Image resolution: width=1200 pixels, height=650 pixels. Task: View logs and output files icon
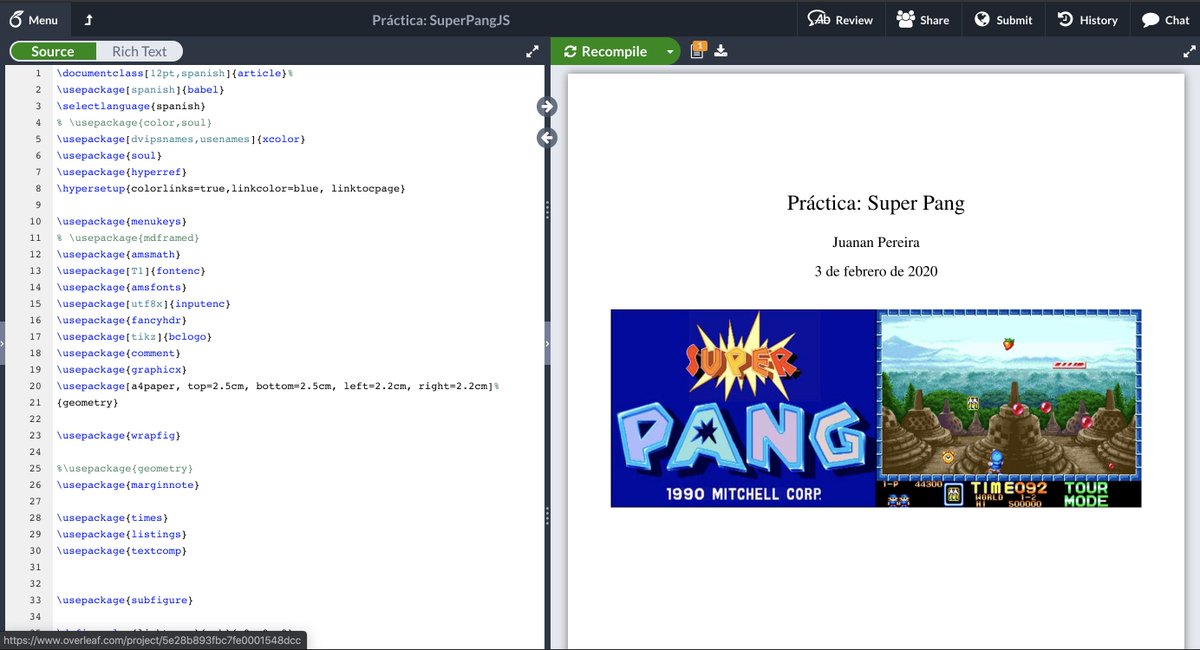pos(698,50)
